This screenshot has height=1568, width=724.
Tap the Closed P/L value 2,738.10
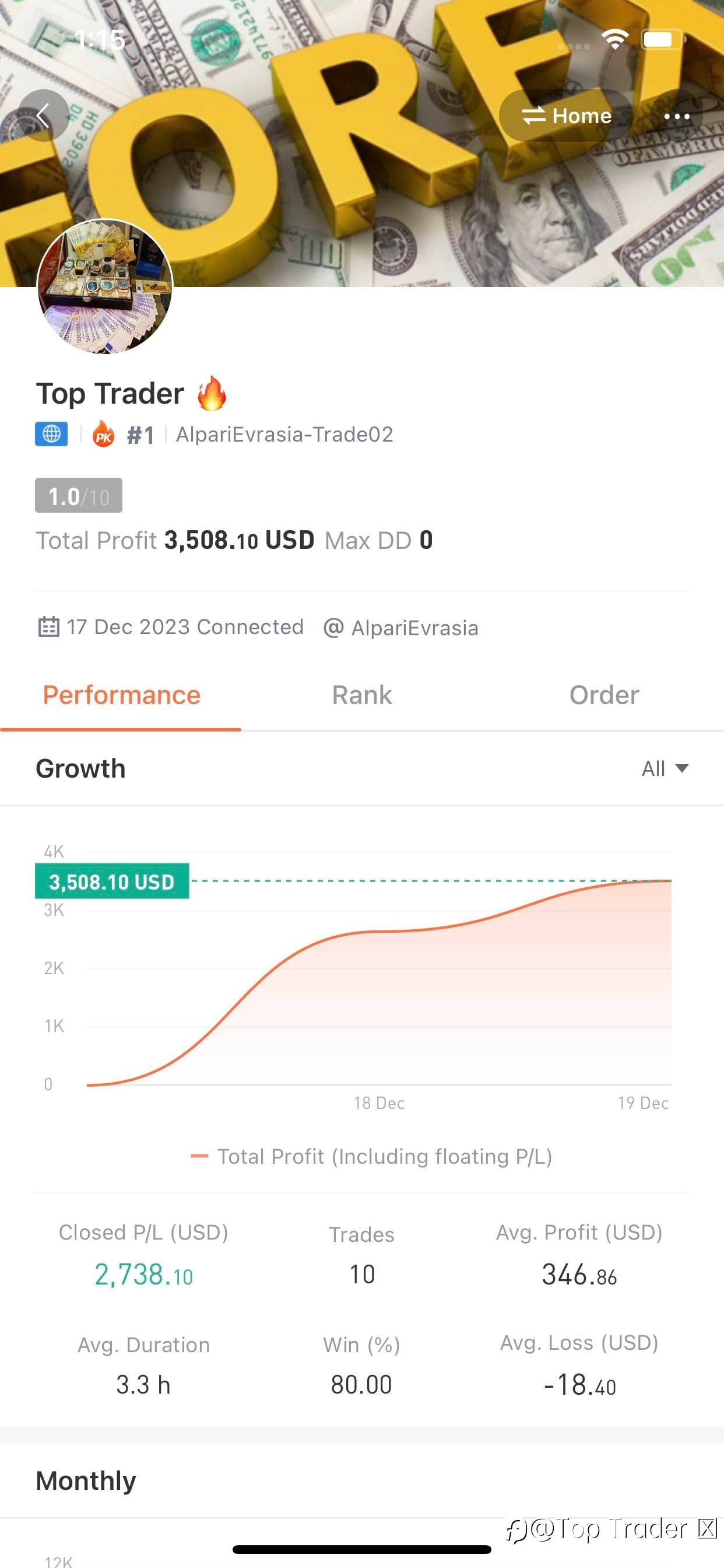143,1275
